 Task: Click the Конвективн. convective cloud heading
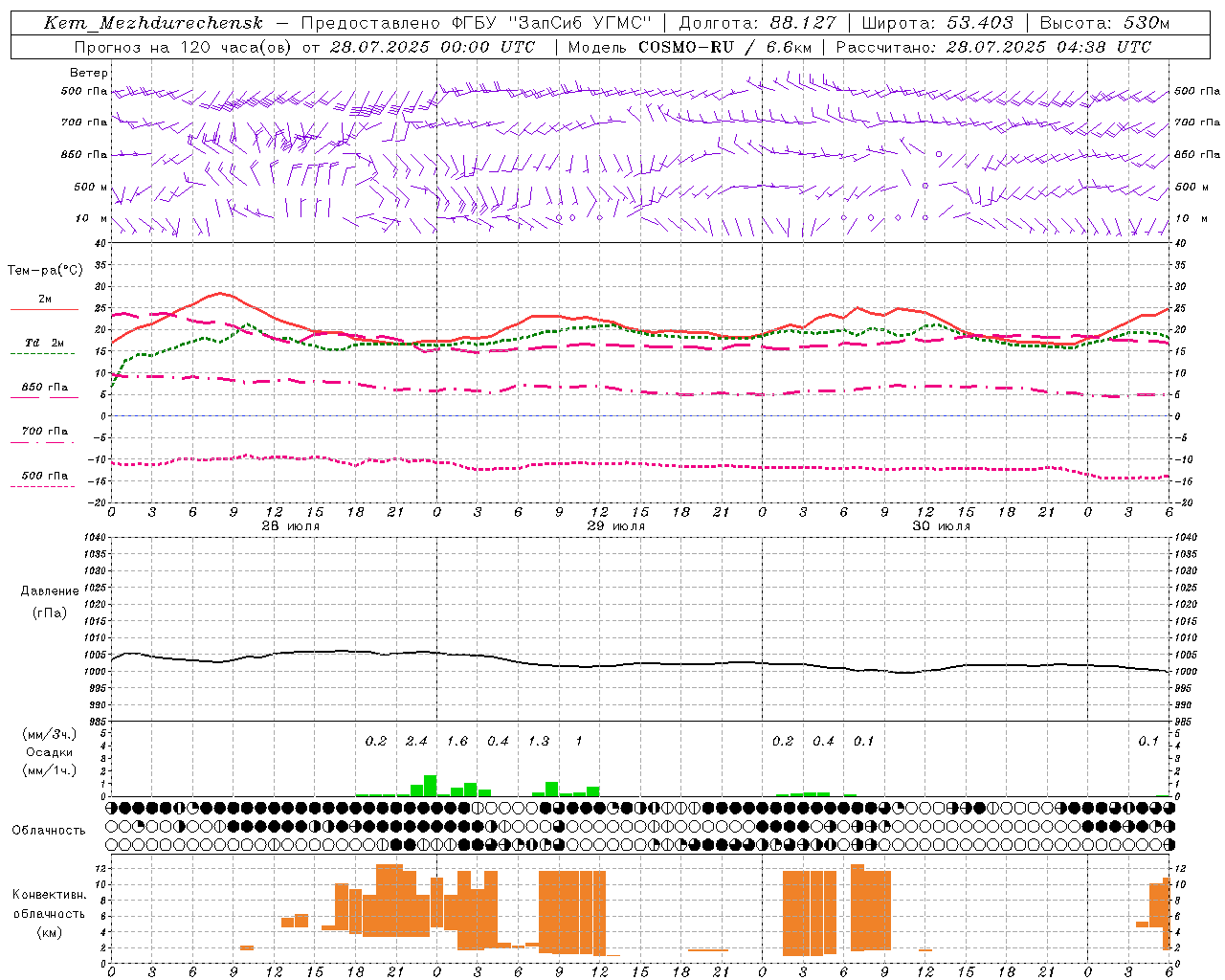pos(50,895)
